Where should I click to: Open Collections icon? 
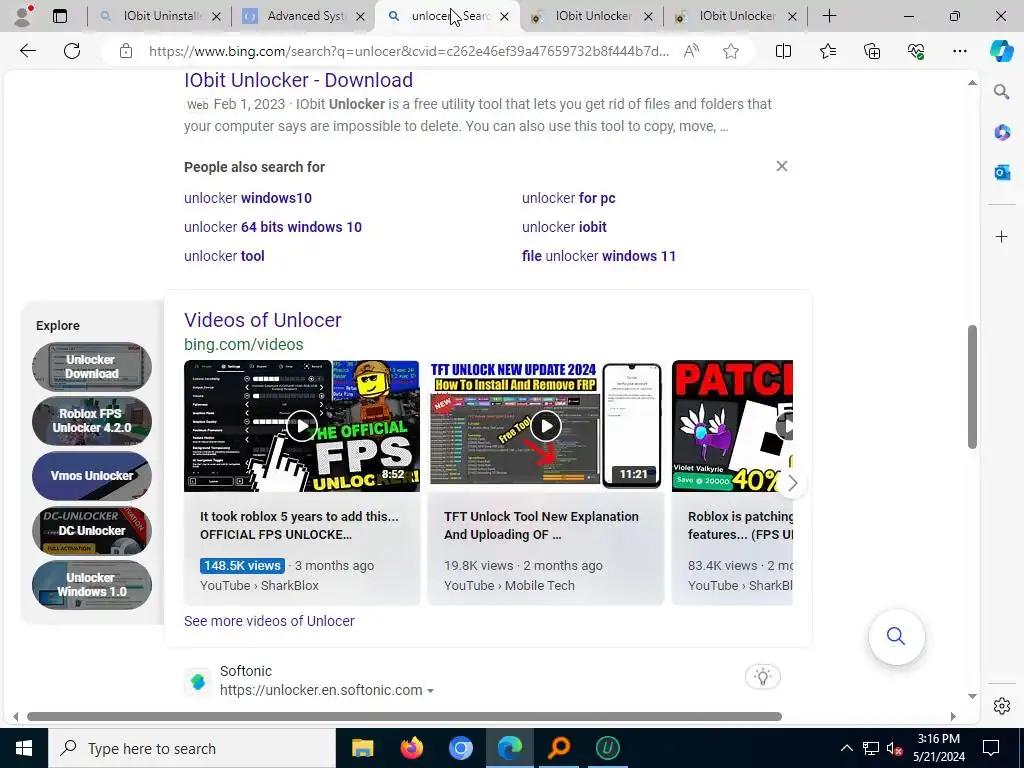tap(872, 51)
